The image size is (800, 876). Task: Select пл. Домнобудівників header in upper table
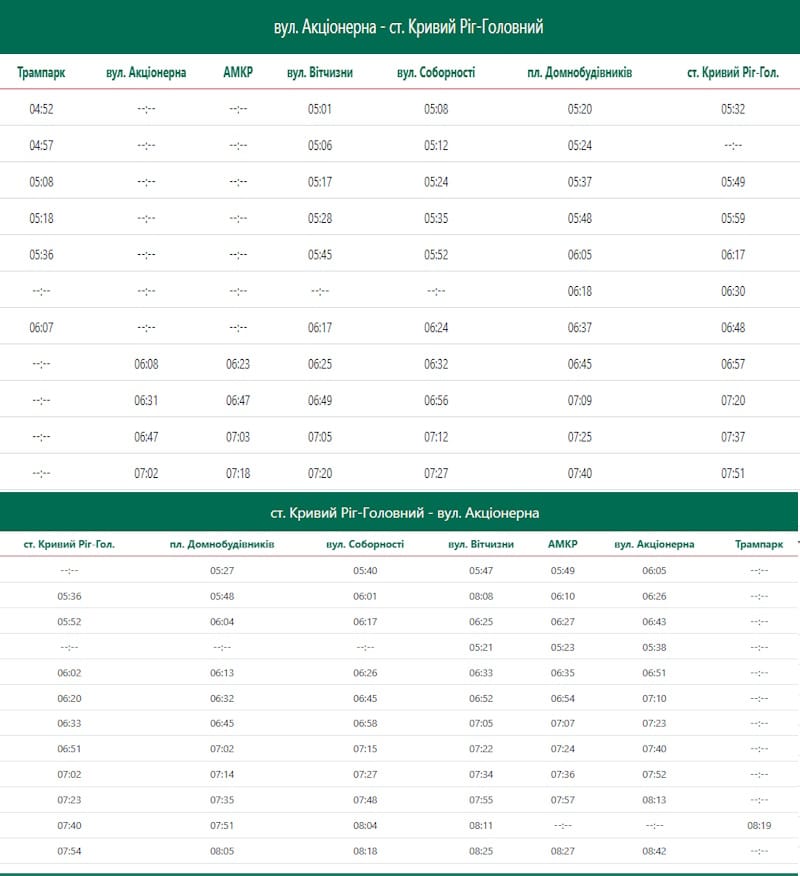[x=580, y=73]
